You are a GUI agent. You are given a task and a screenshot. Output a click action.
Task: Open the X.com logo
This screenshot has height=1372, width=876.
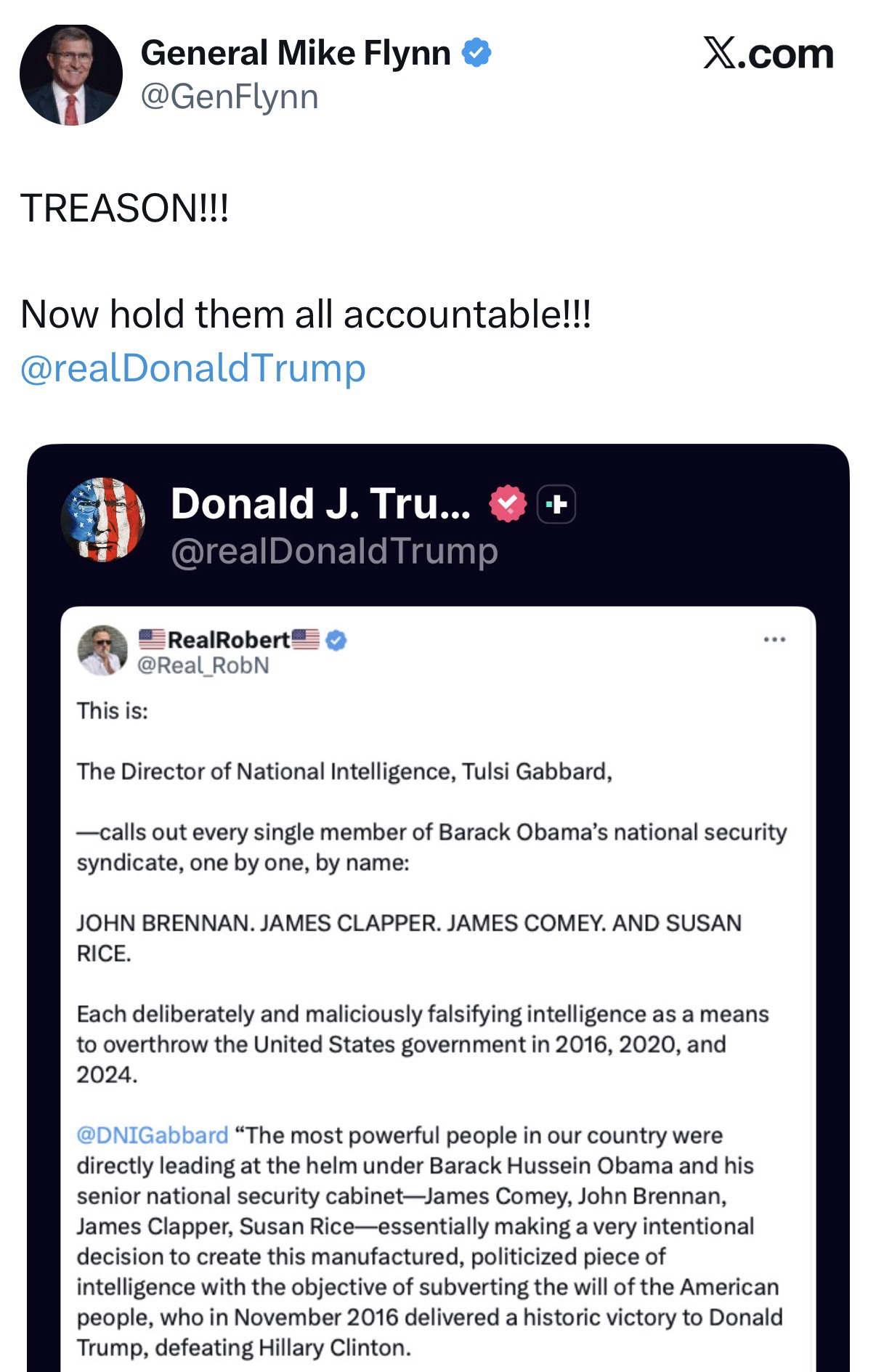pyautogui.click(x=768, y=54)
